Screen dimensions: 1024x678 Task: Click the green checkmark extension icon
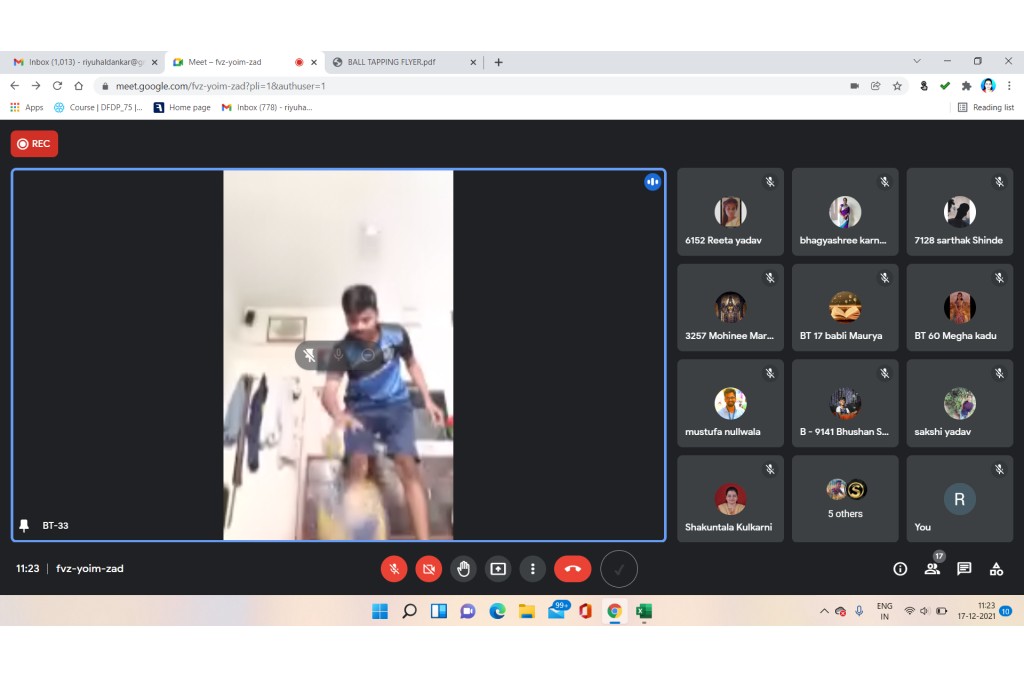tap(944, 86)
